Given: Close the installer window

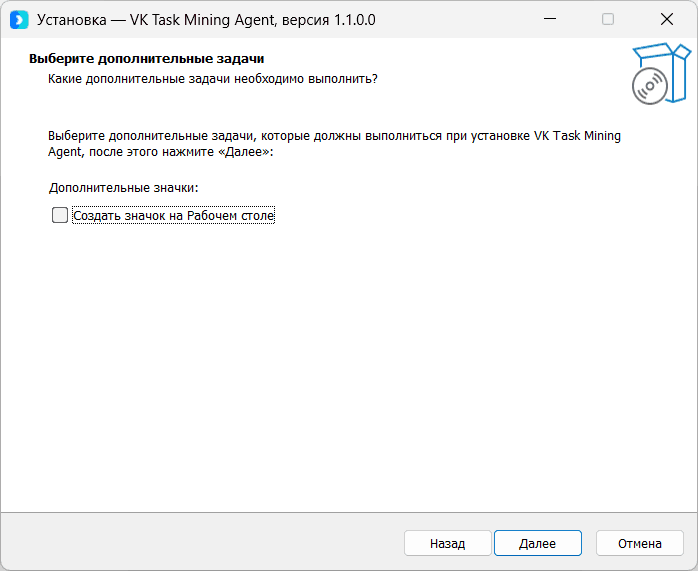Looking at the screenshot, I should (667, 19).
